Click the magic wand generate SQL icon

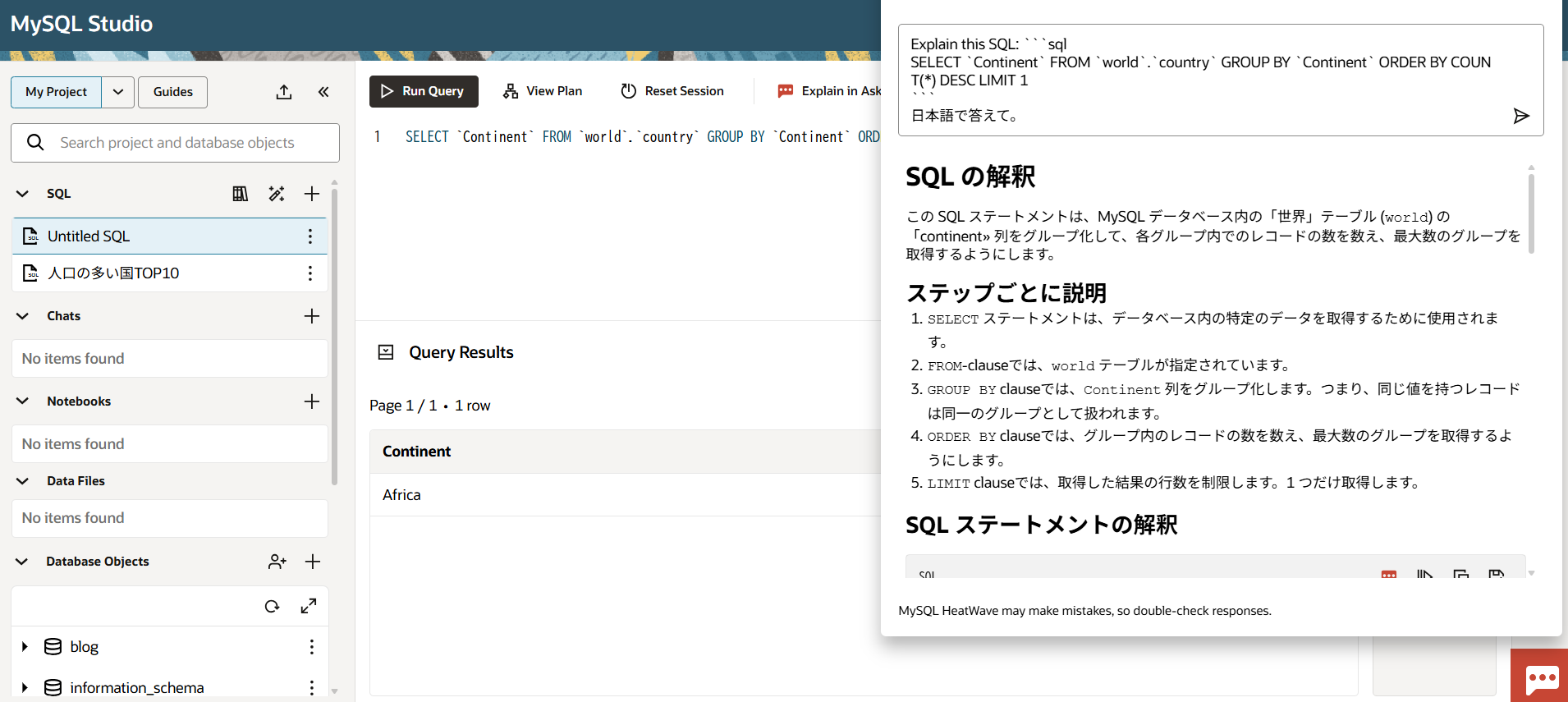(277, 194)
